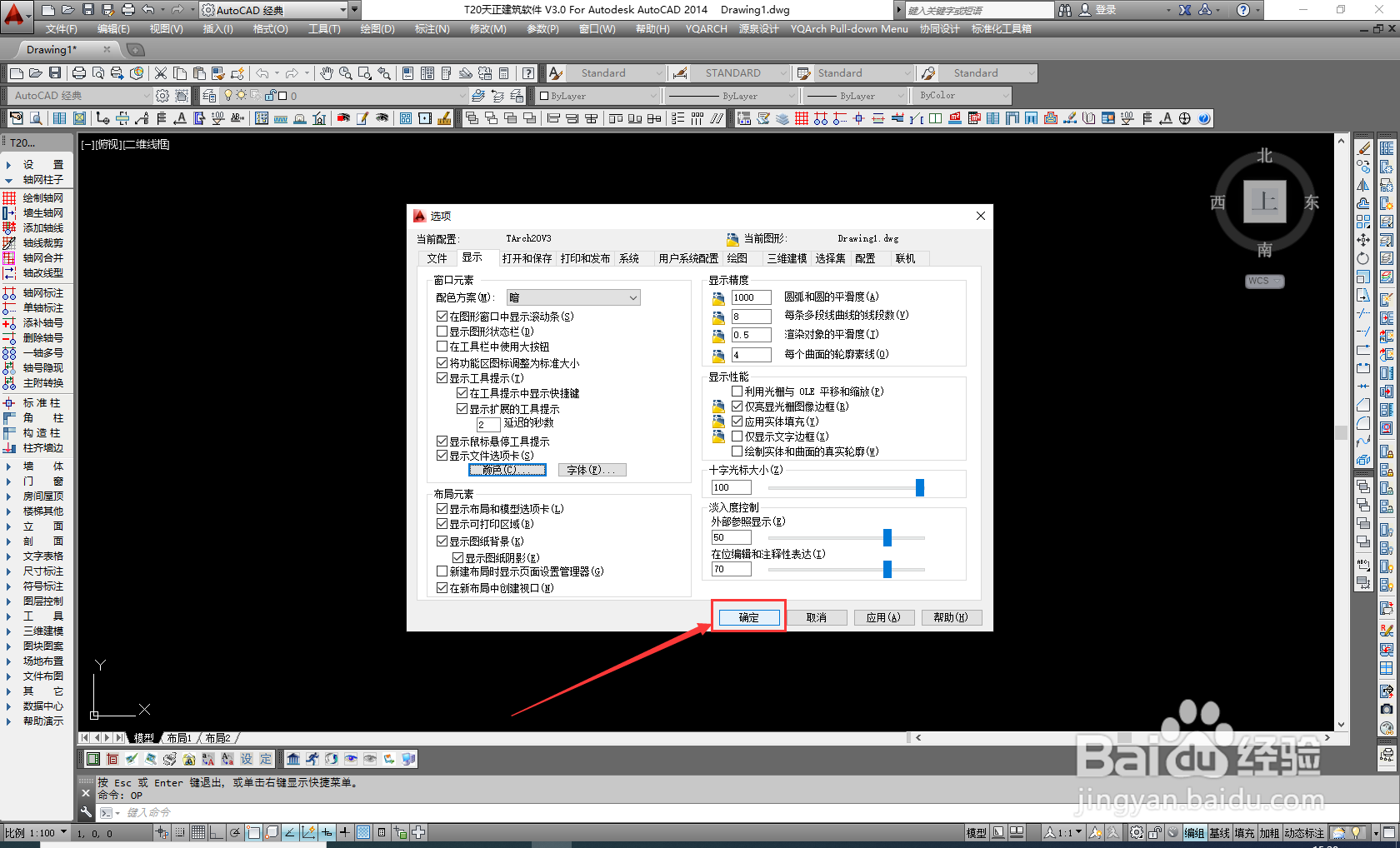Click the 应用(A) button
The width and height of the screenshot is (1400, 848).
point(883,617)
